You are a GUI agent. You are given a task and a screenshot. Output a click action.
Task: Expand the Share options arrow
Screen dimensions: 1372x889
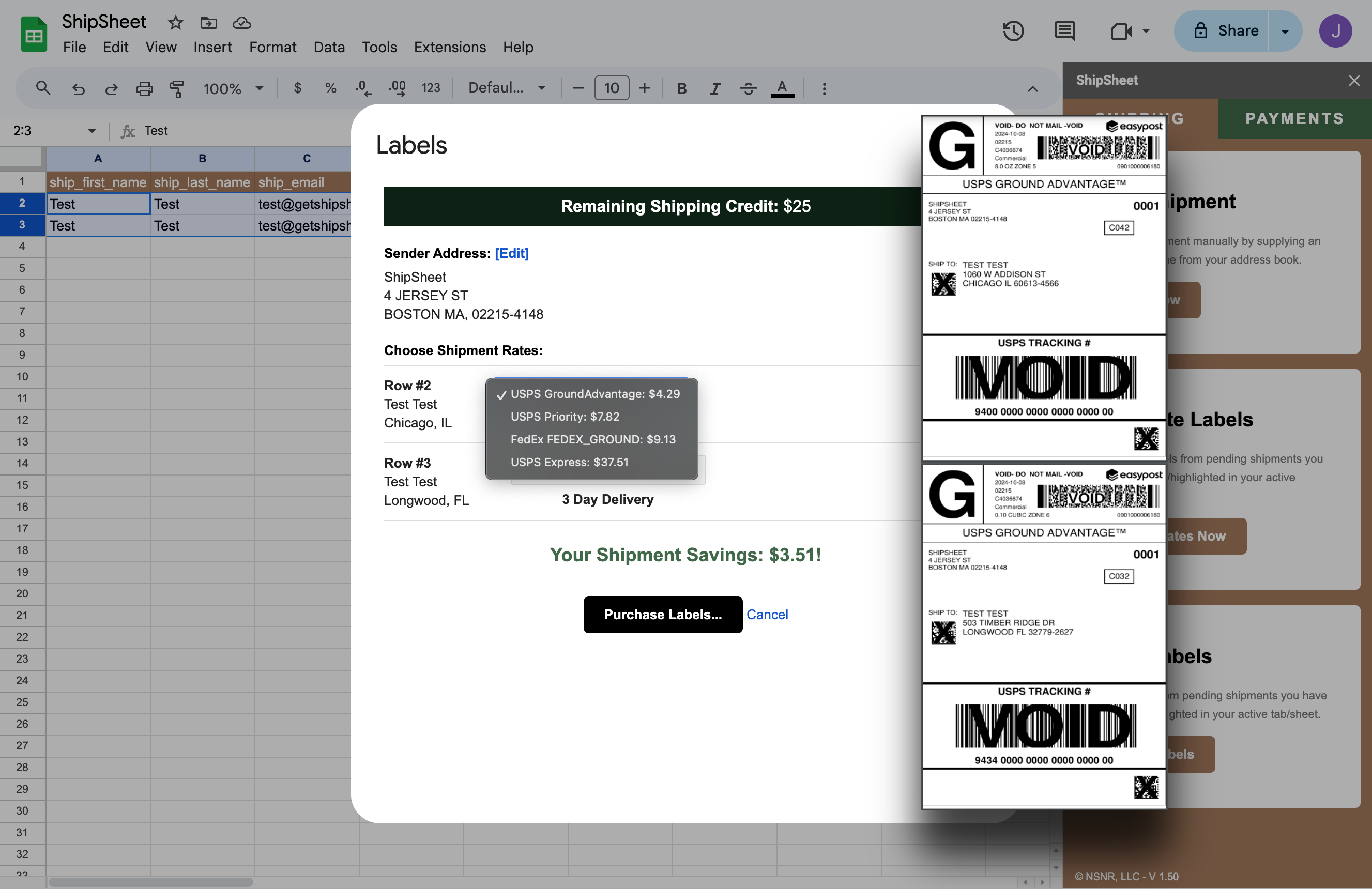(x=1285, y=31)
